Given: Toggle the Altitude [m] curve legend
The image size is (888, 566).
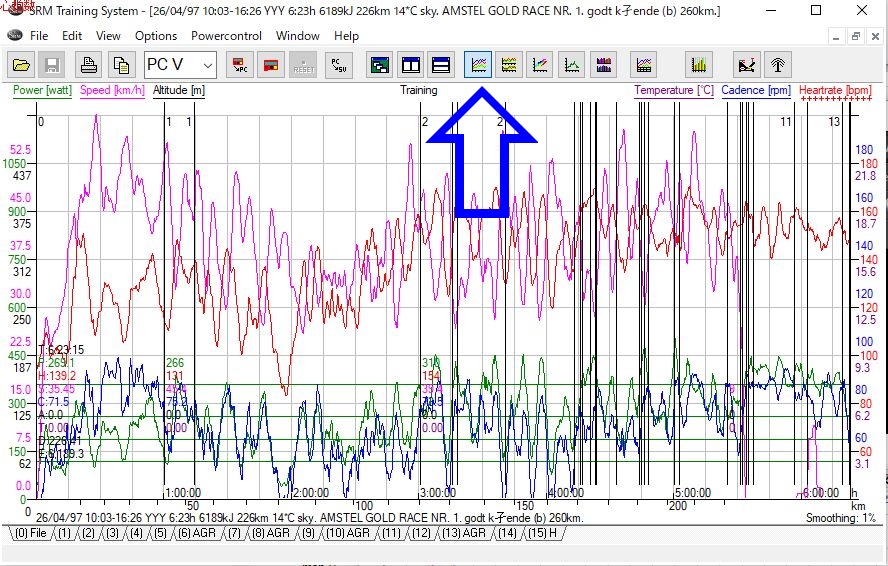Looking at the screenshot, I should pos(179,90).
